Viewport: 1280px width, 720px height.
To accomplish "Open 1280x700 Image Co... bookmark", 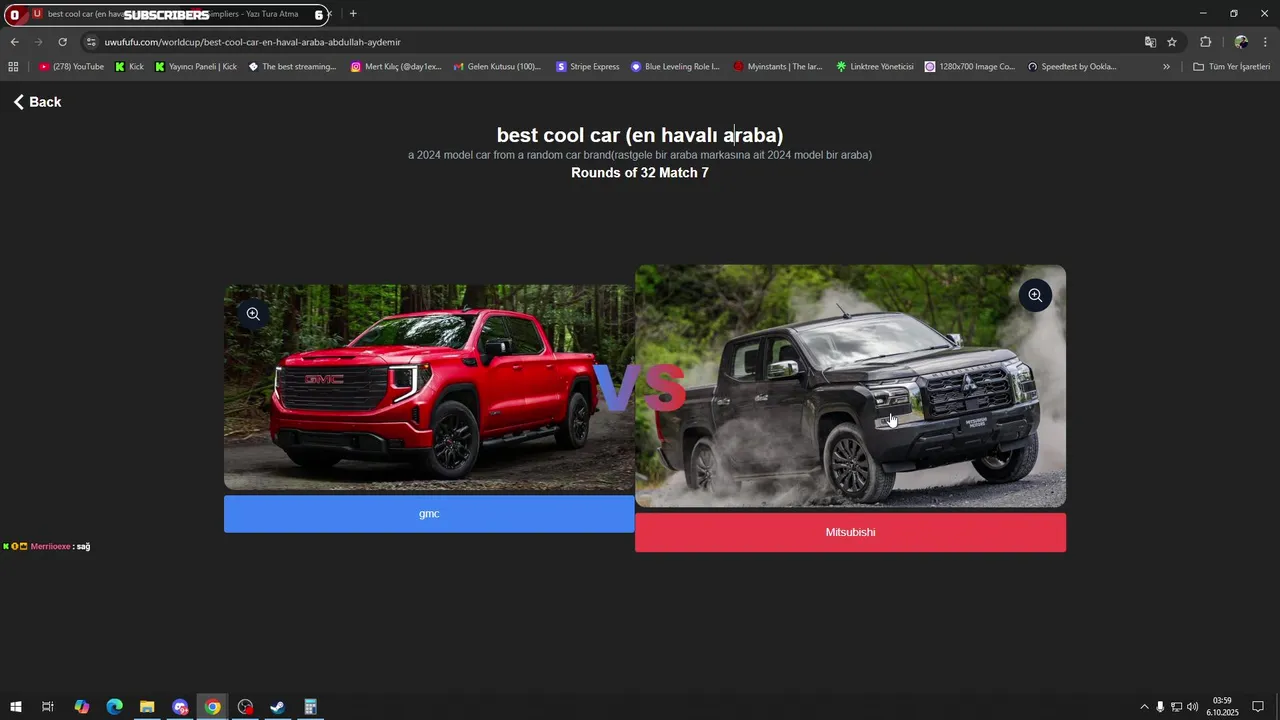I will (x=969, y=67).
